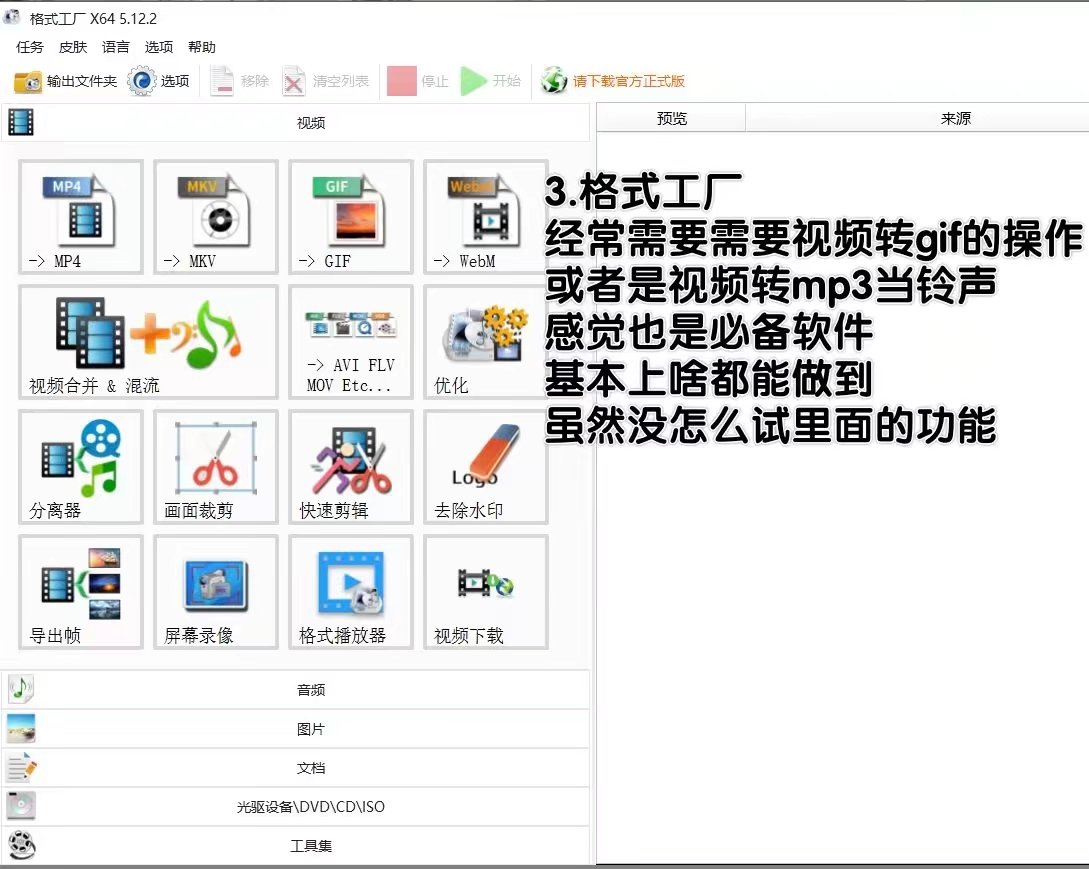Screen dimensions: 1089x869
Task: Click the Format Factory title bar icon
Action: (12, 17)
